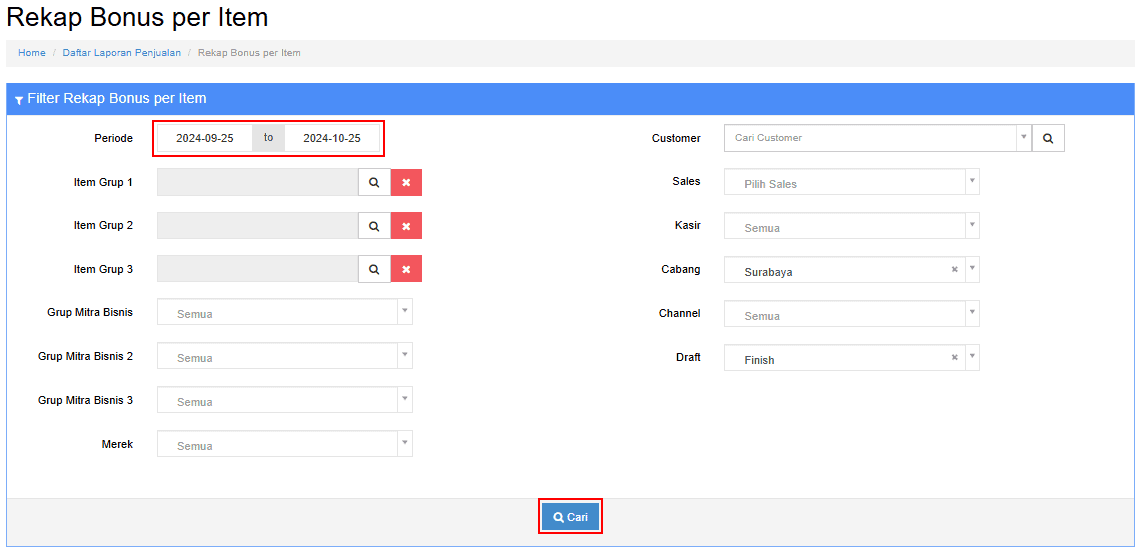The height and width of the screenshot is (554, 1141).
Task: Clear Item Grup 2 with red X button
Action: pyautogui.click(x=406, y=226)
